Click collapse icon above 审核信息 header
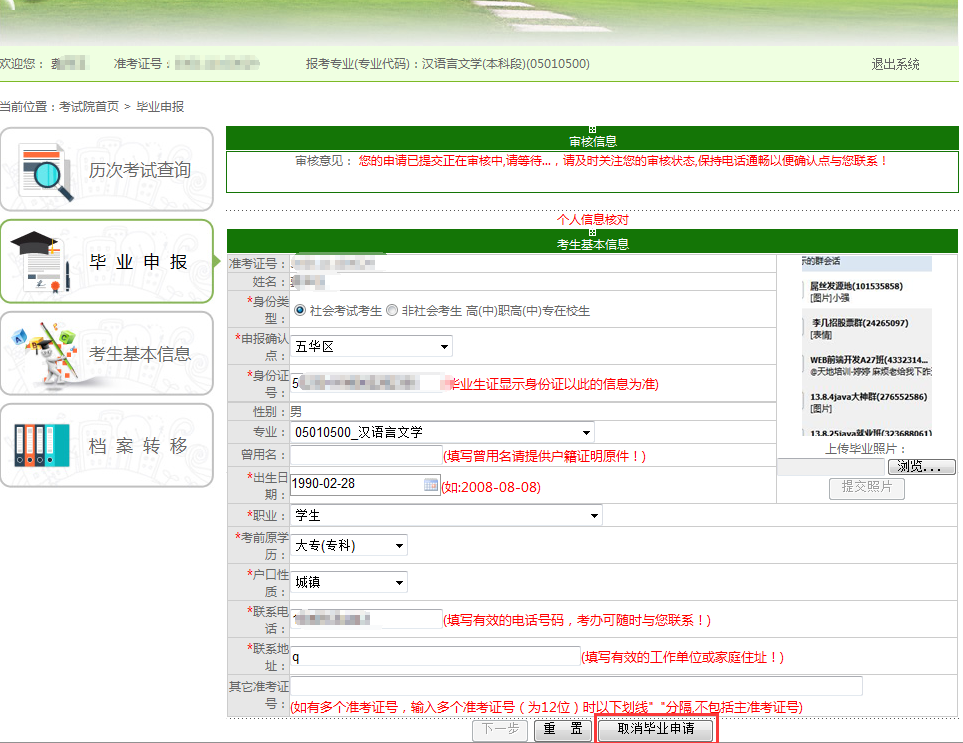Screen dimensions: 963x743 coord(592,130)
